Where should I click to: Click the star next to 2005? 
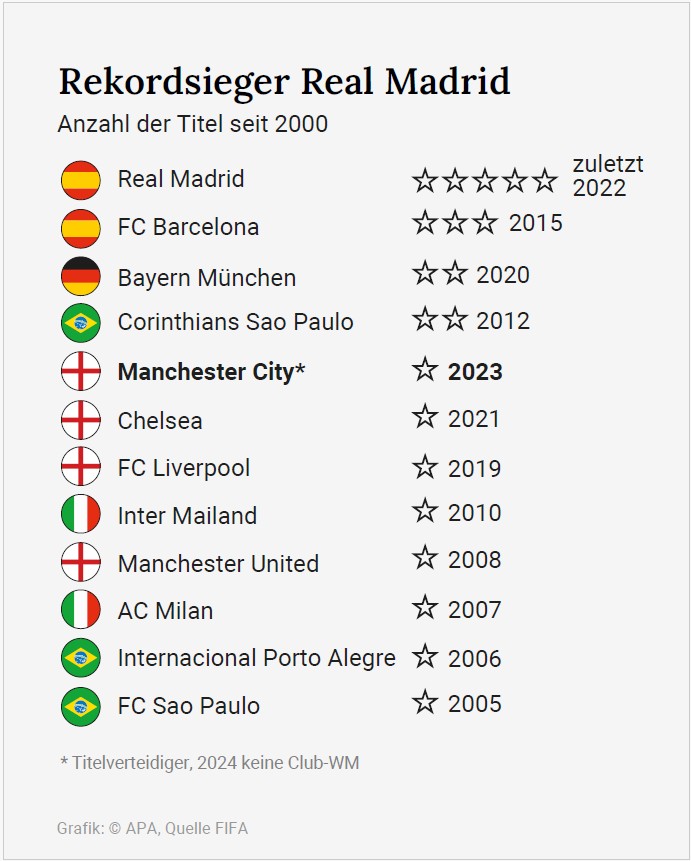tap(425, 703)
